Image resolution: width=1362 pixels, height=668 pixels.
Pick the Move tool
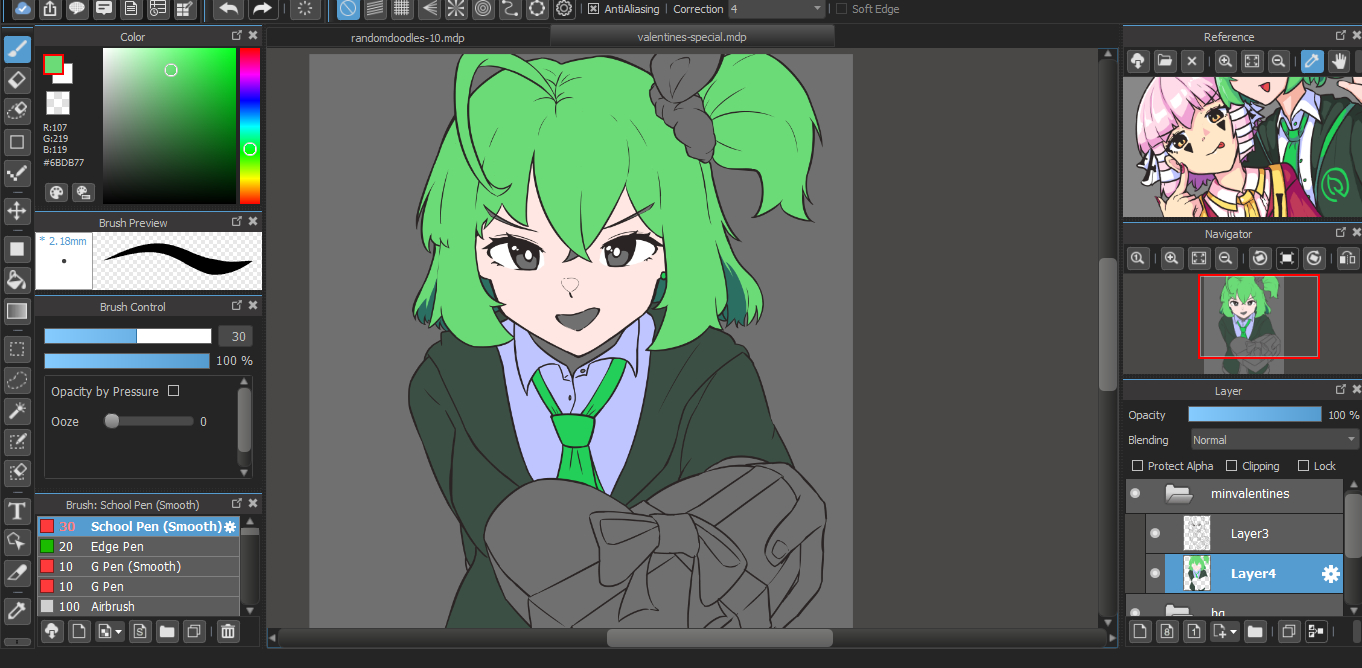point(17,211)
